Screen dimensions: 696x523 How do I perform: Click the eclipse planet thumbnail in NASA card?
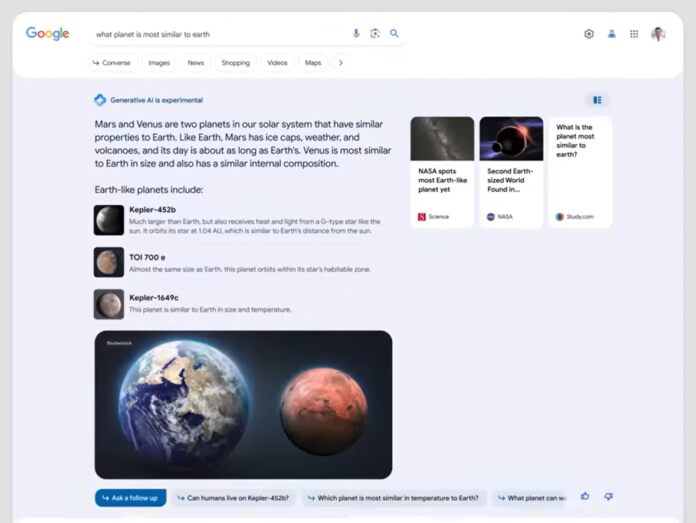coord(511,139)
